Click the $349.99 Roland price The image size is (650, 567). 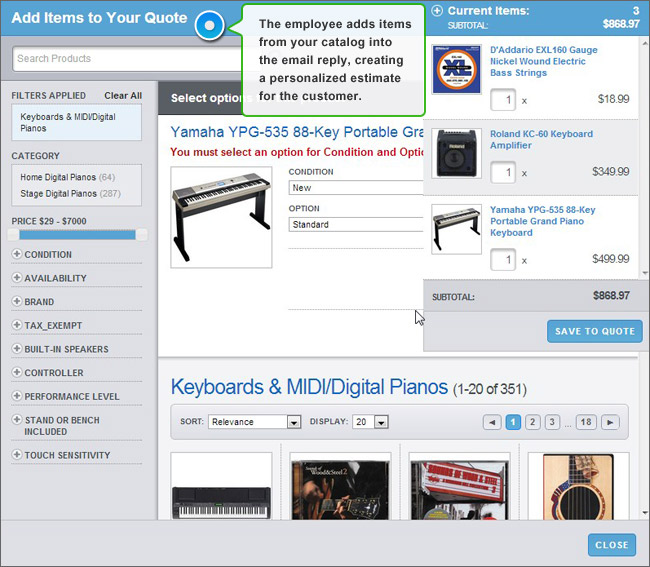coord(611,172)
